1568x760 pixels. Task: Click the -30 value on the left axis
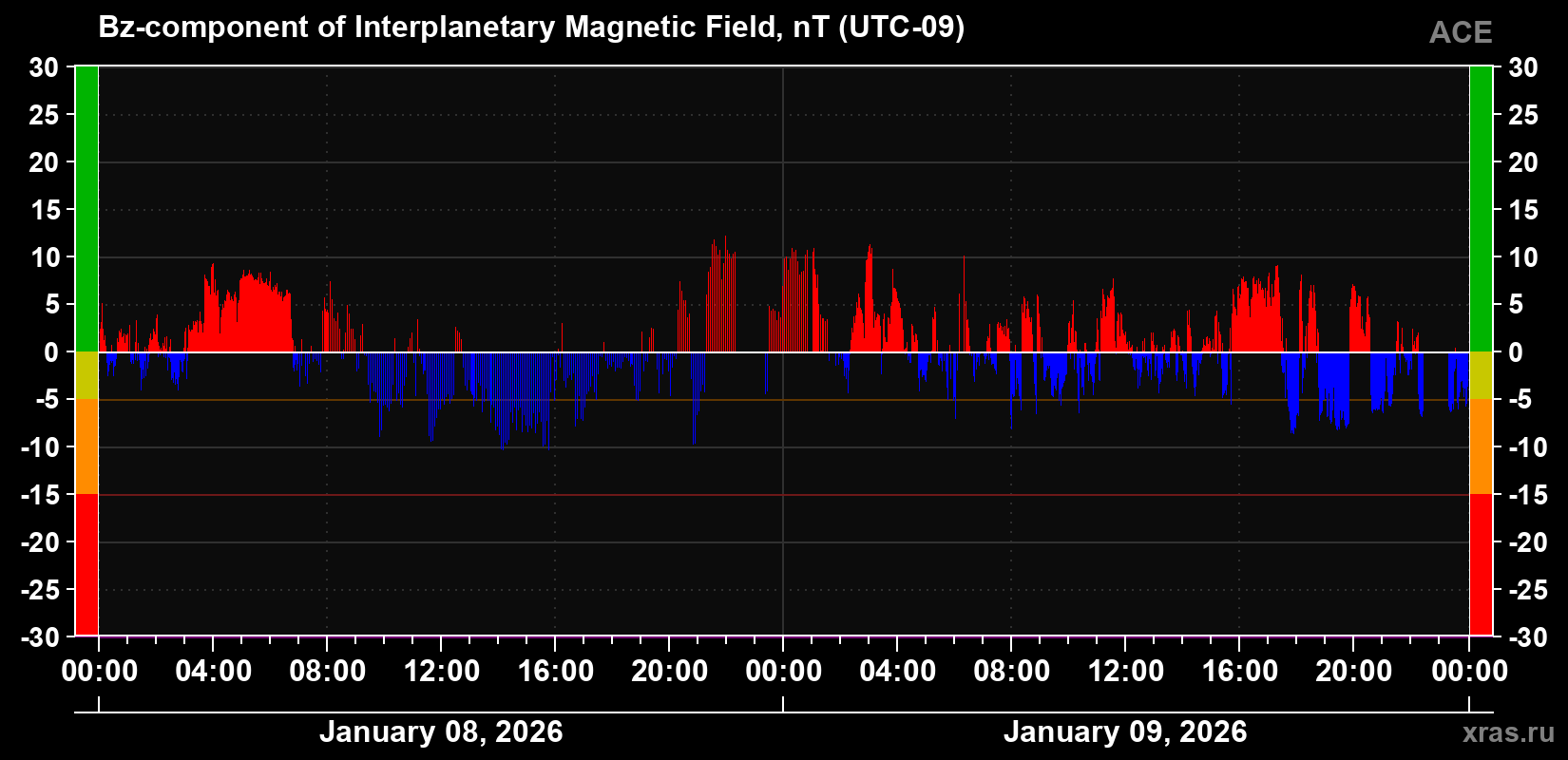(x=40, y=637)
